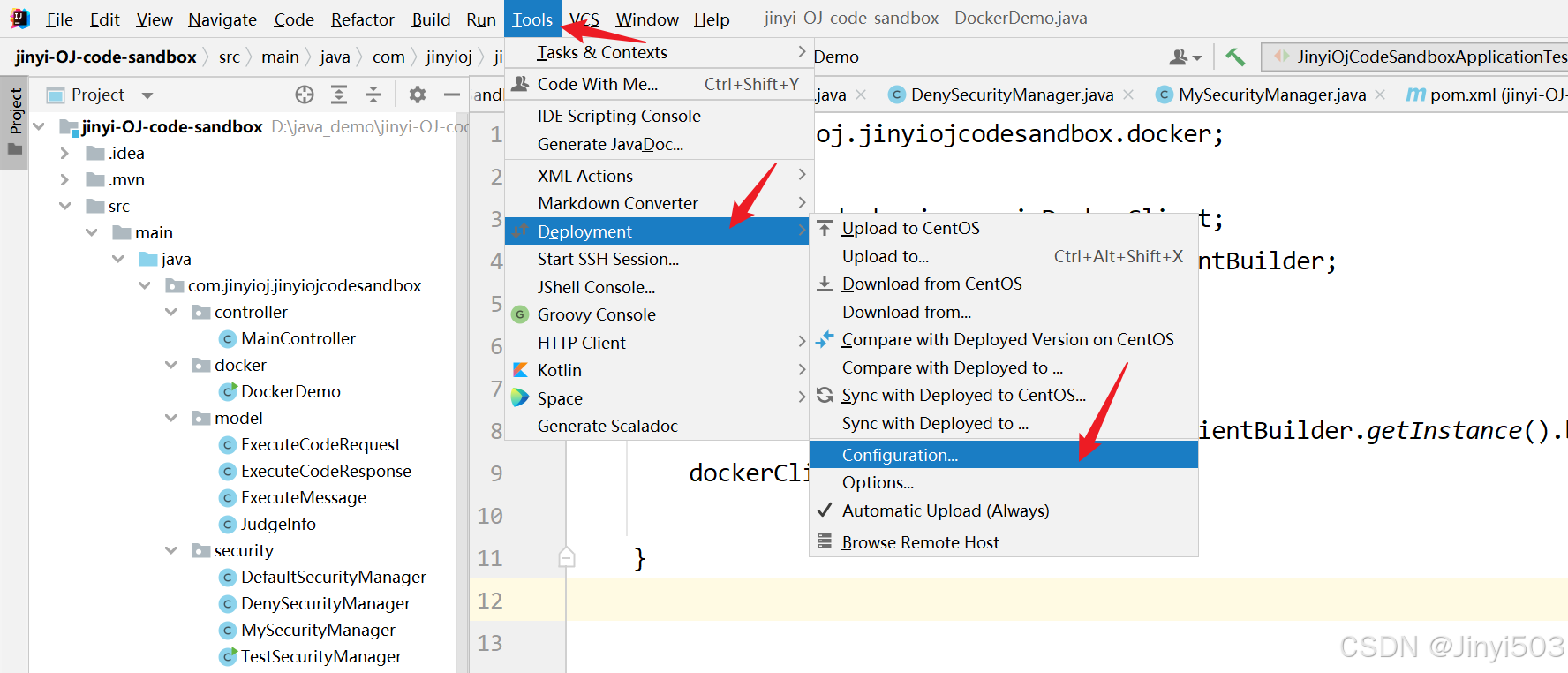The width and height of the screenshot is (1568, 673).
Task: Collapse the docker package
Action: click(x=171, y=365)
